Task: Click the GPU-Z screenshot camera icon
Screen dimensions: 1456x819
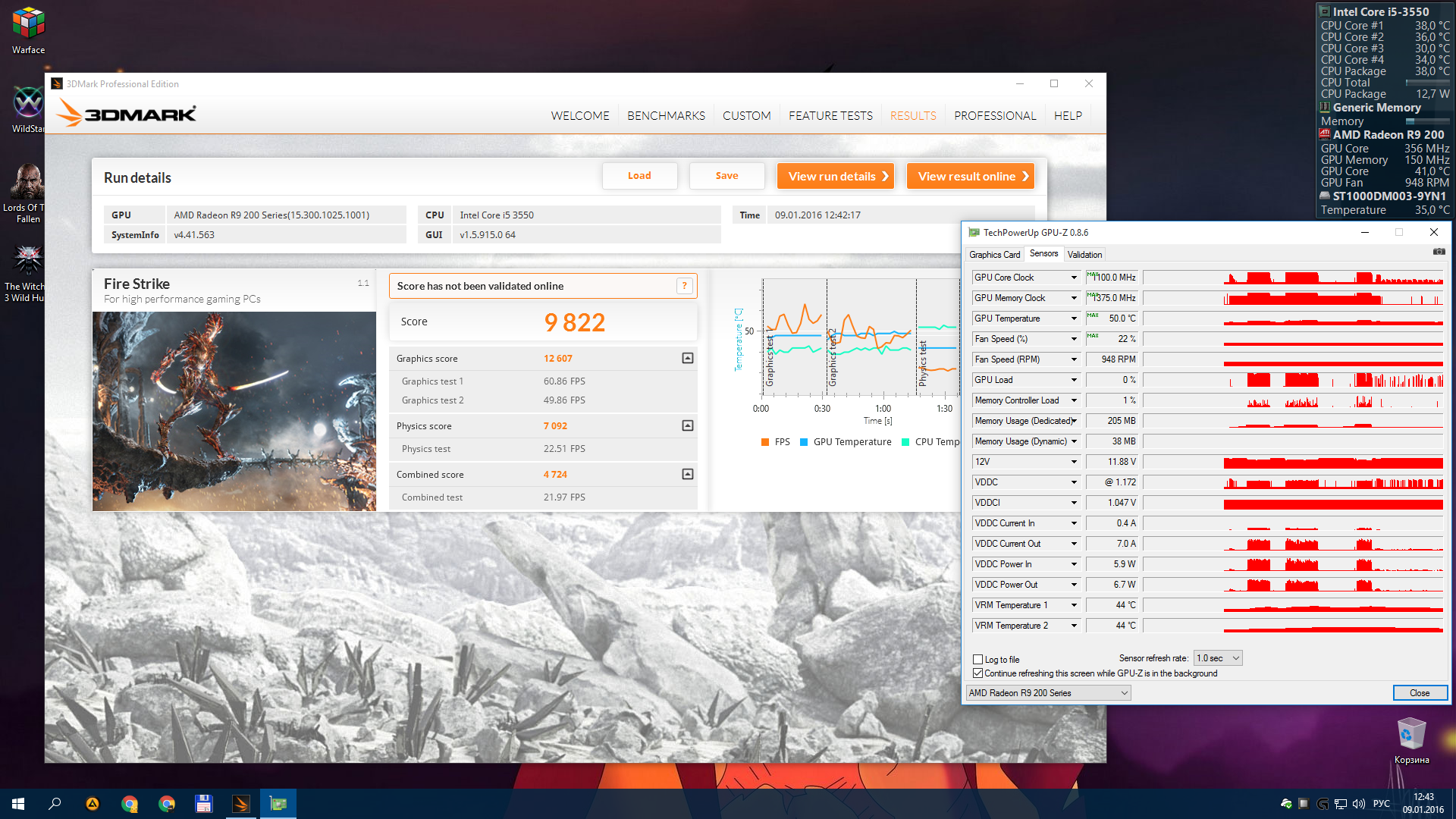Action: (1439, 252)
